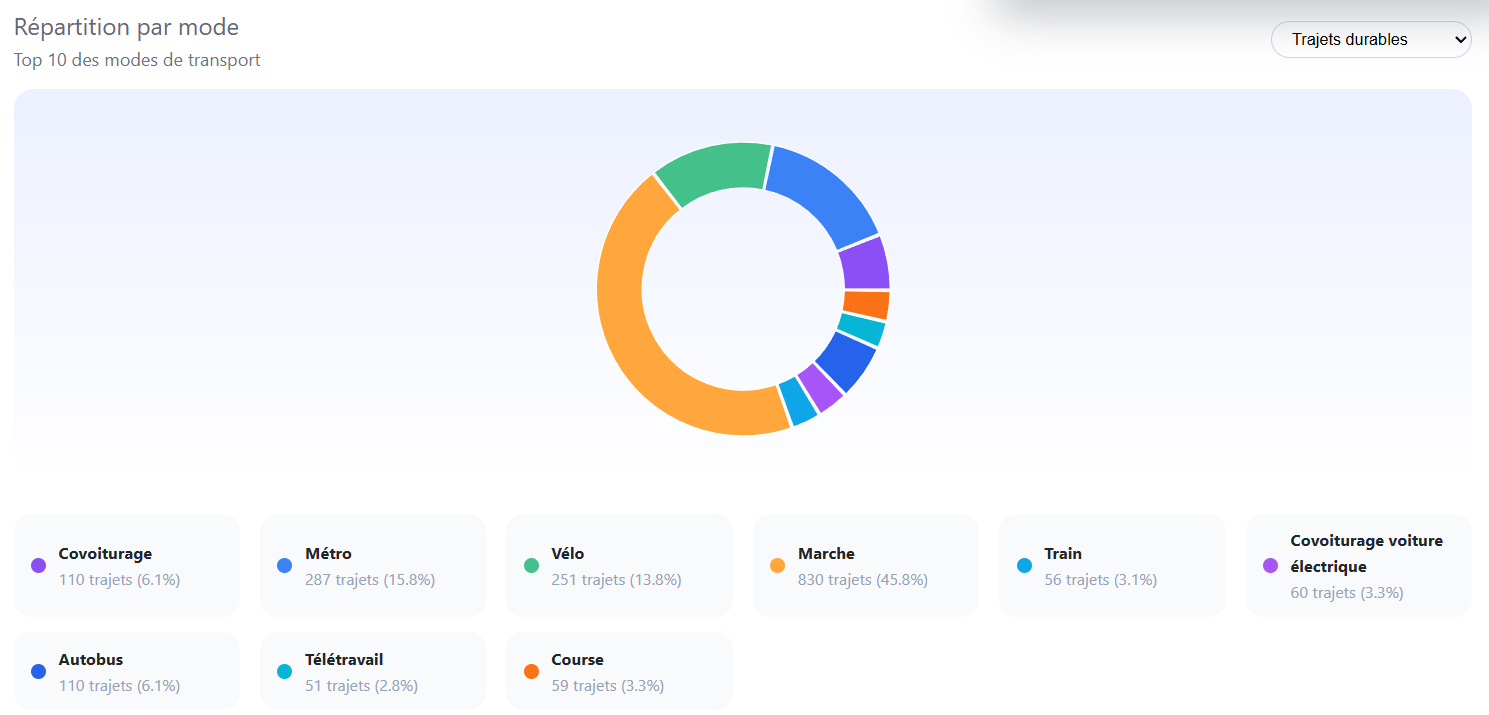This screenshot has height=715, width=1489.
Task: Click the orange dot beside Marche
Action: coord(778,566)
